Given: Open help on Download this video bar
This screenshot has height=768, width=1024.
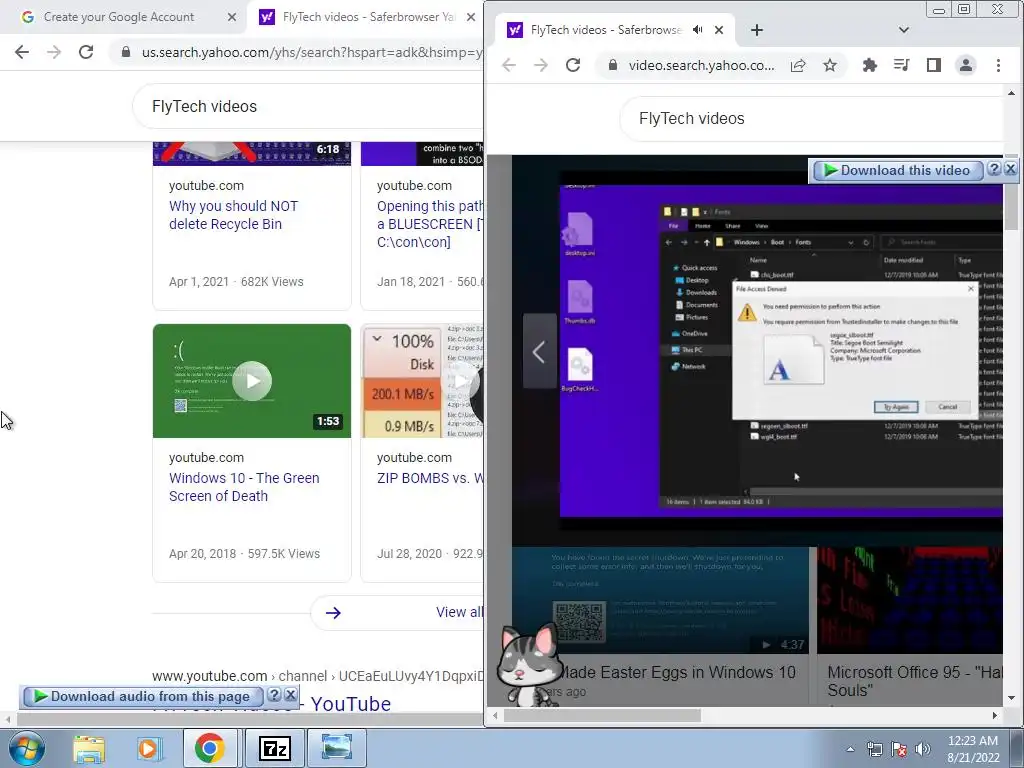Looking at the screenshot, I should coord(994,169).
